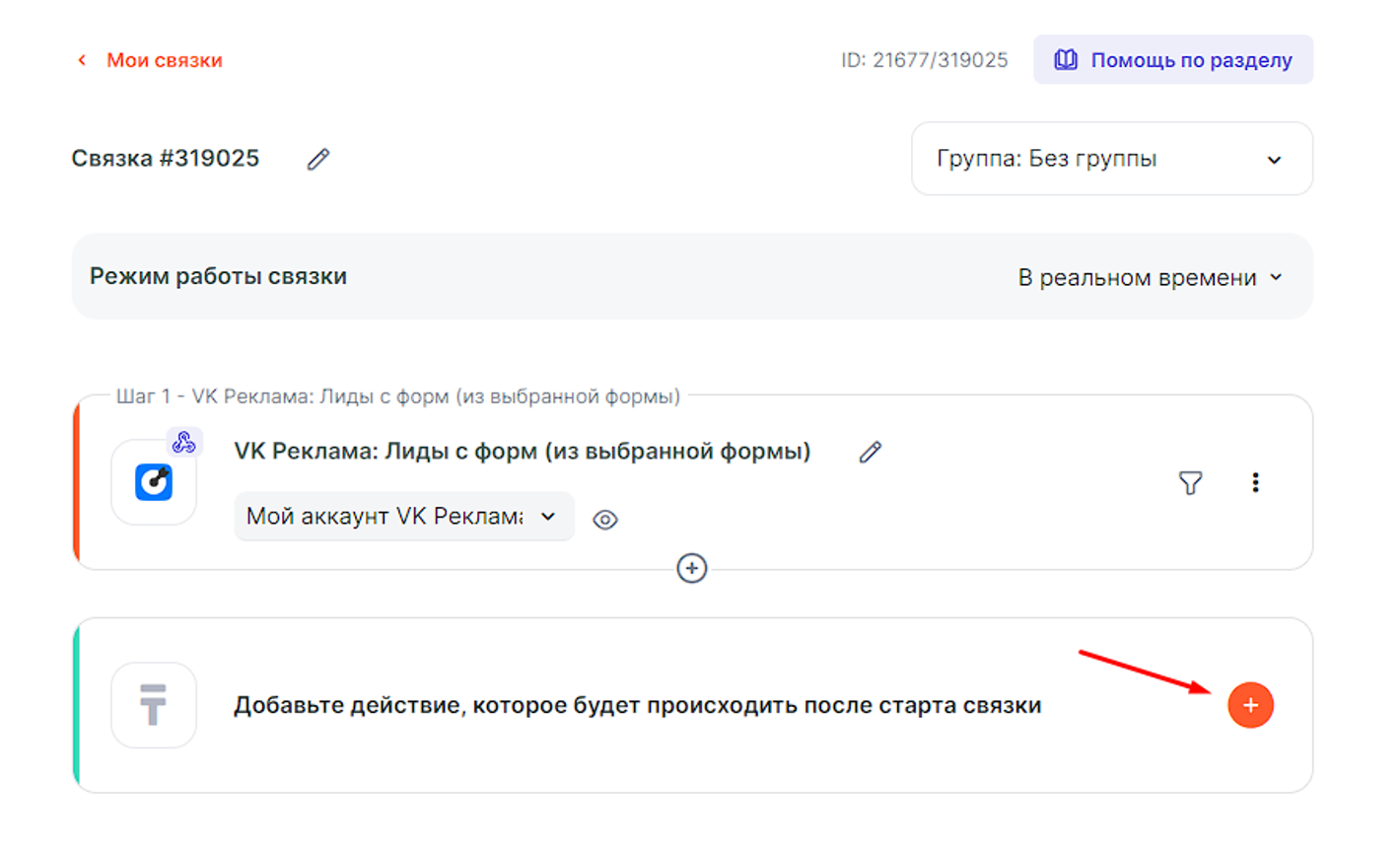Insert a step with the circled plus
Image resolution: width=1400 pixels, height=850 pixels.
coord(691,568)
